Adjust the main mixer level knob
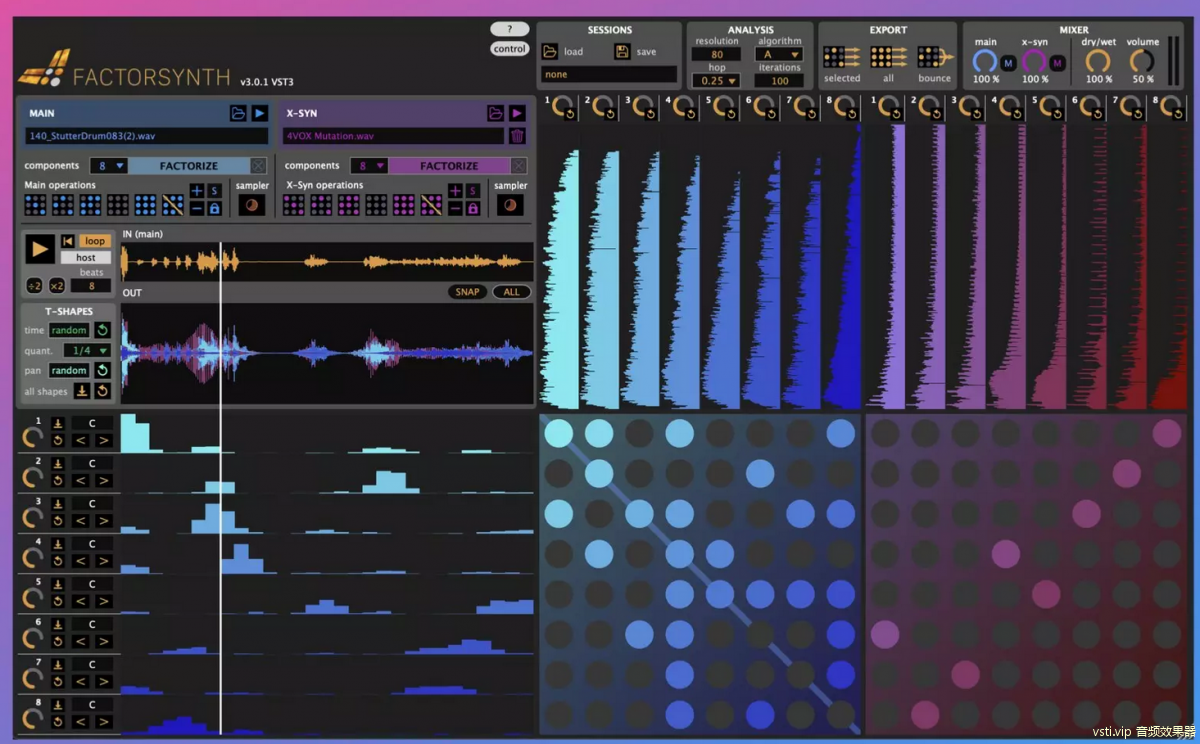This screenshot has height=744, width=1200. pos(986,62)
